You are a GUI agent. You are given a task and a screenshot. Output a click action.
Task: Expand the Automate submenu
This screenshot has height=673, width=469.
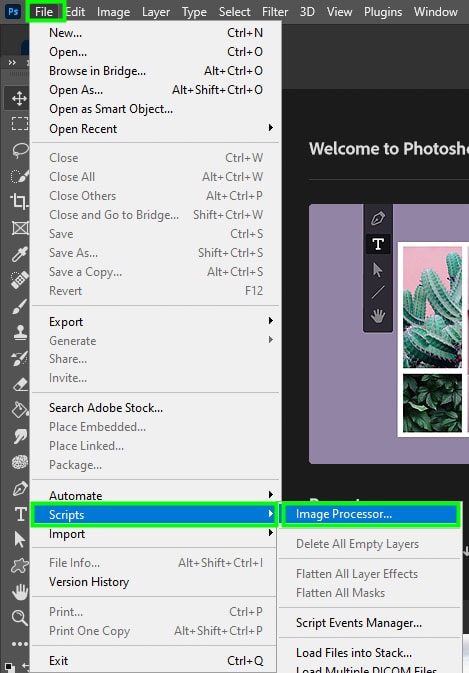[156, 495]
